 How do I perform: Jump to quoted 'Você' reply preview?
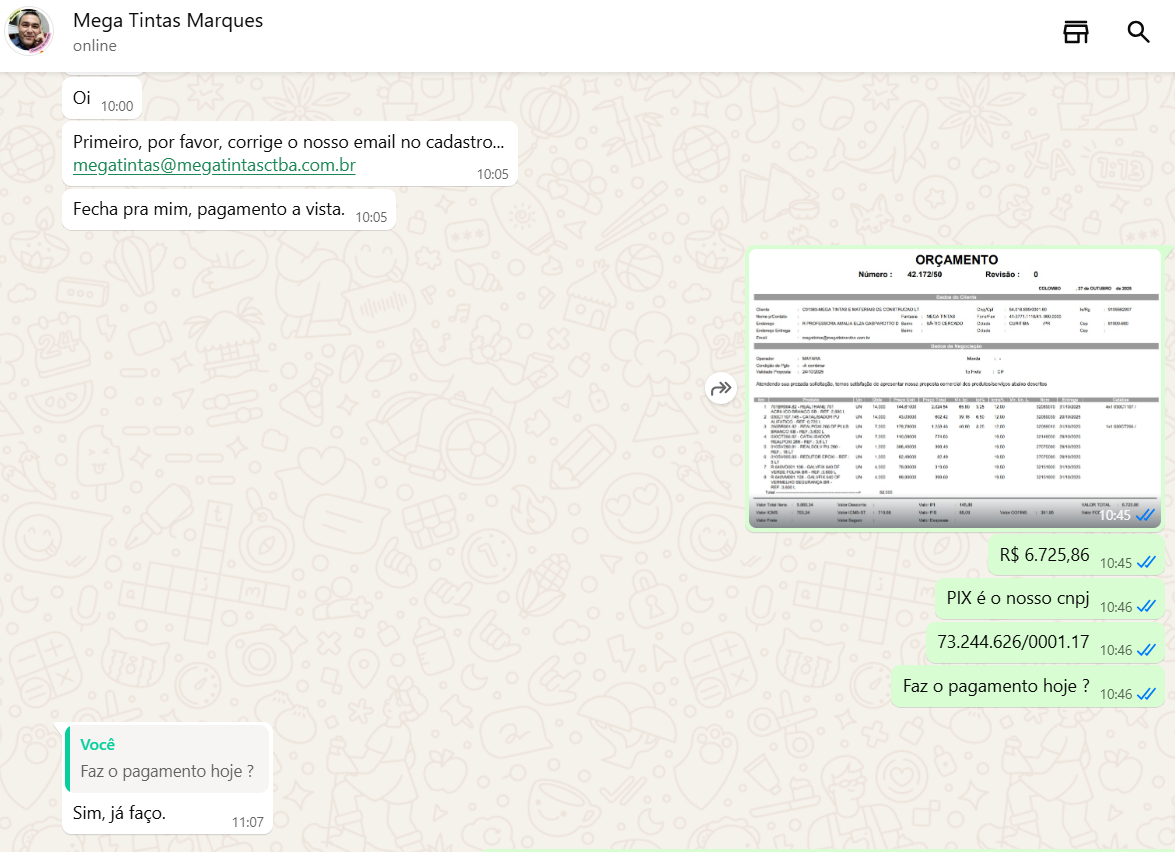[167, 759]
